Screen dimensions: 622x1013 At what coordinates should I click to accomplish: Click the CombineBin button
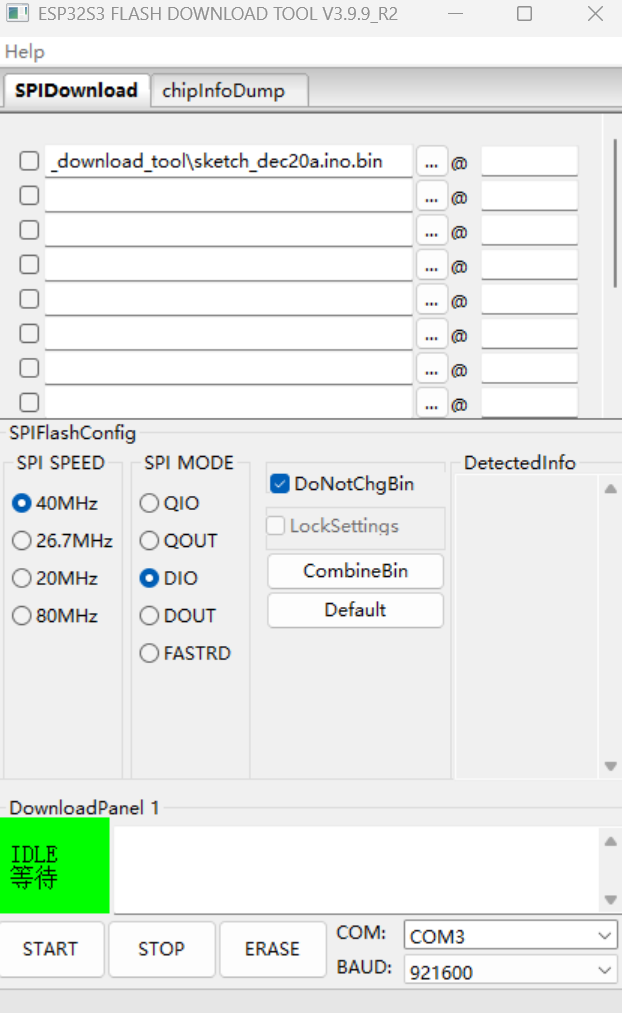pos(355,571)
